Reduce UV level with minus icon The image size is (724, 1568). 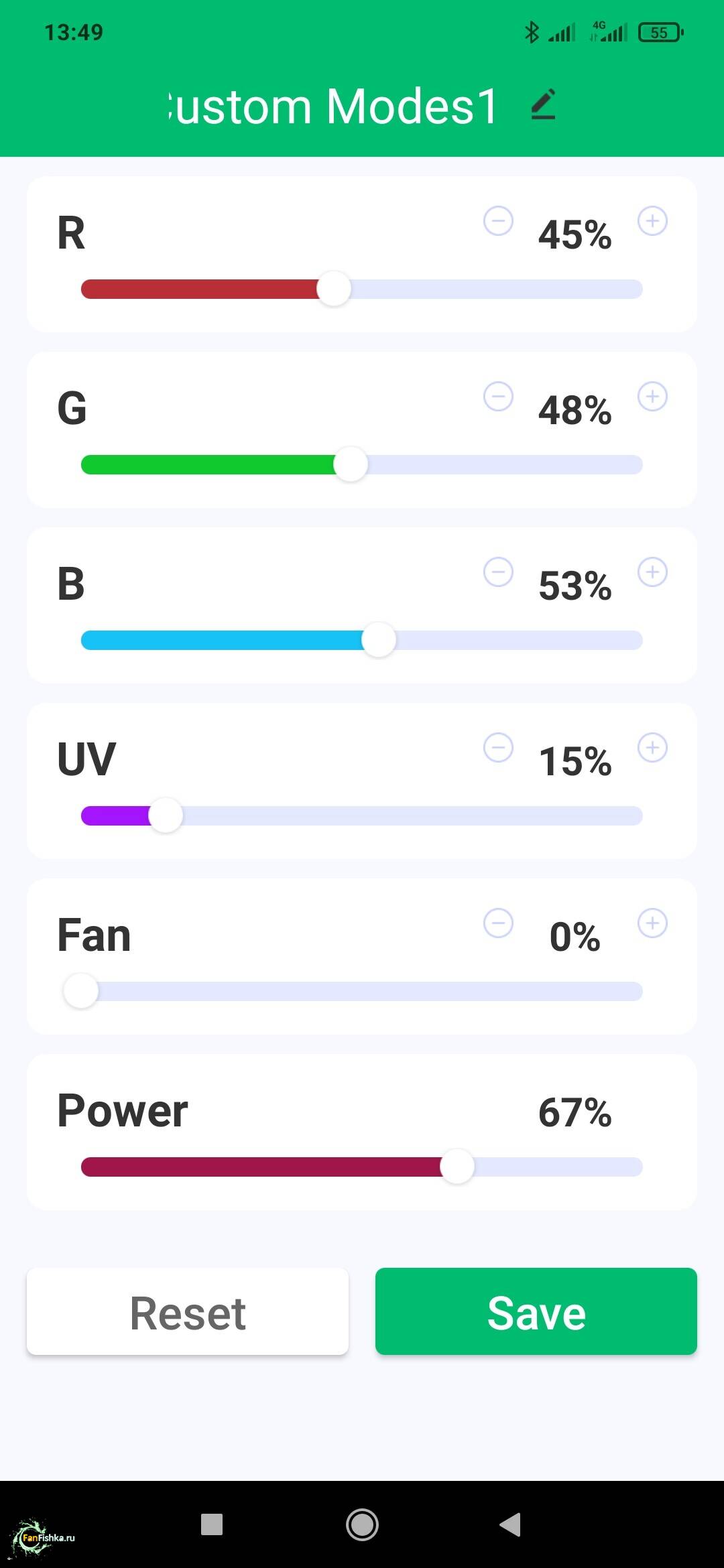[x=498, y=748]
